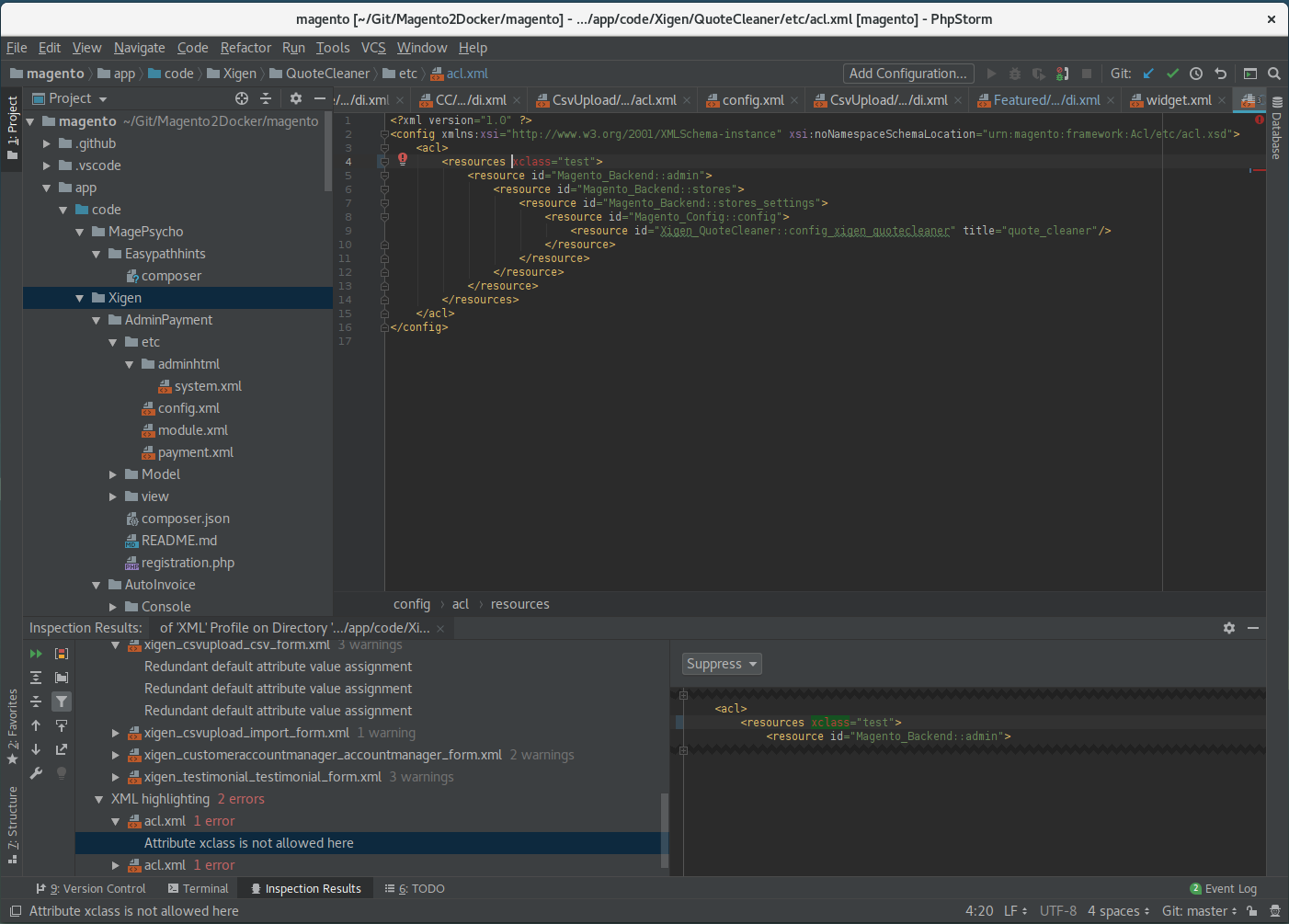
Task: Click the Search Everywhere magnifier
Action: tap(1274, 74)
